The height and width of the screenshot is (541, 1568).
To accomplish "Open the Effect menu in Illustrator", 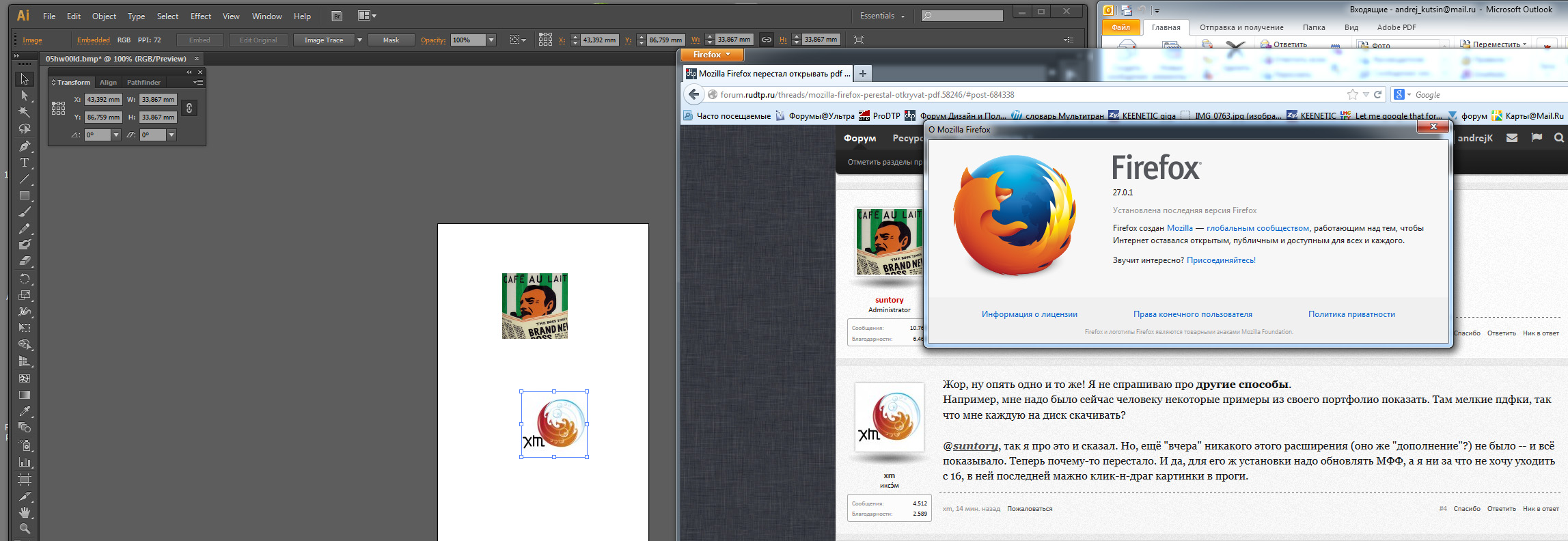I will (201, 16).
